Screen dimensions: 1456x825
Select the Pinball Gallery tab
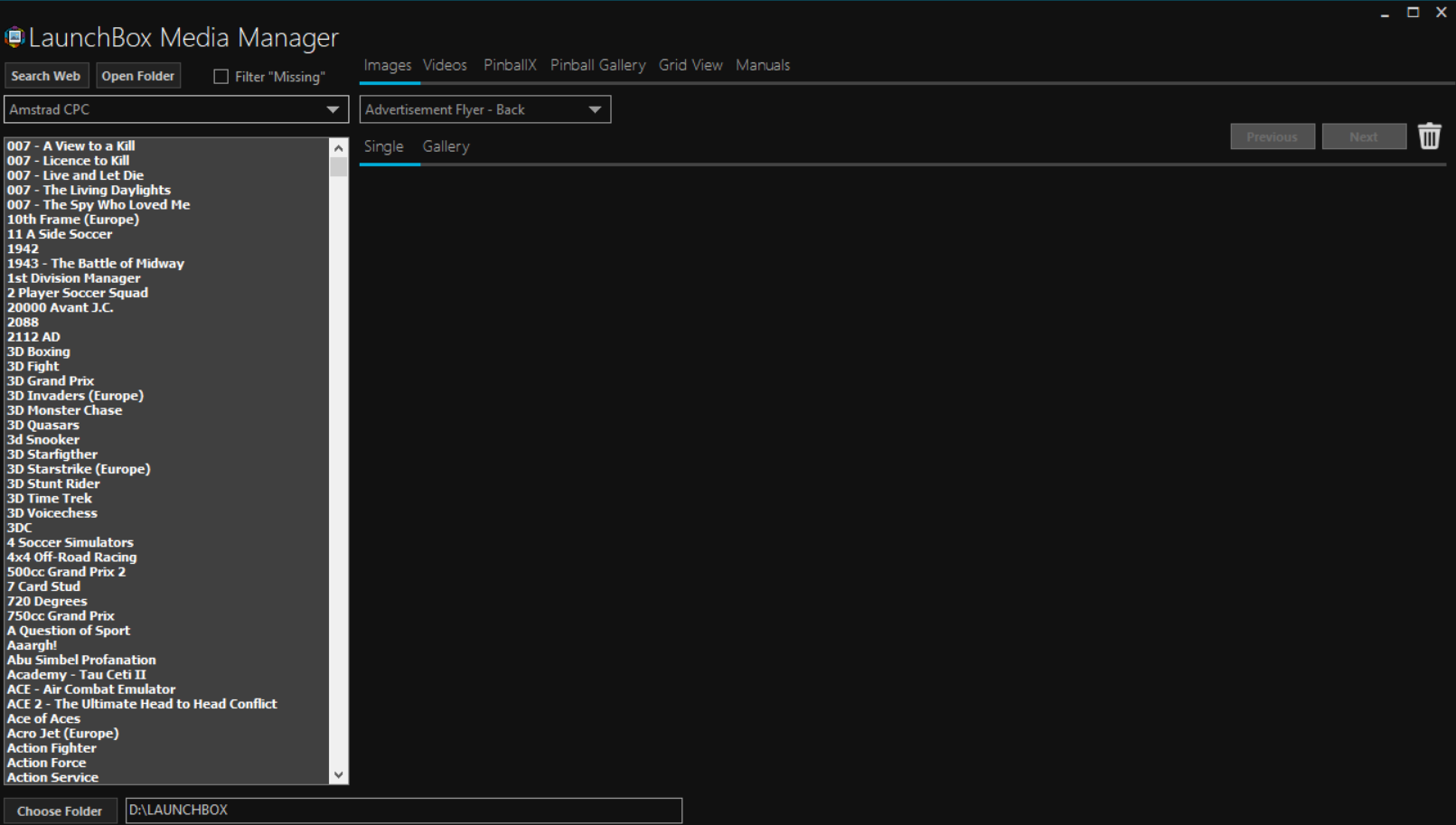pyautogui.click(x=597, y=65)
